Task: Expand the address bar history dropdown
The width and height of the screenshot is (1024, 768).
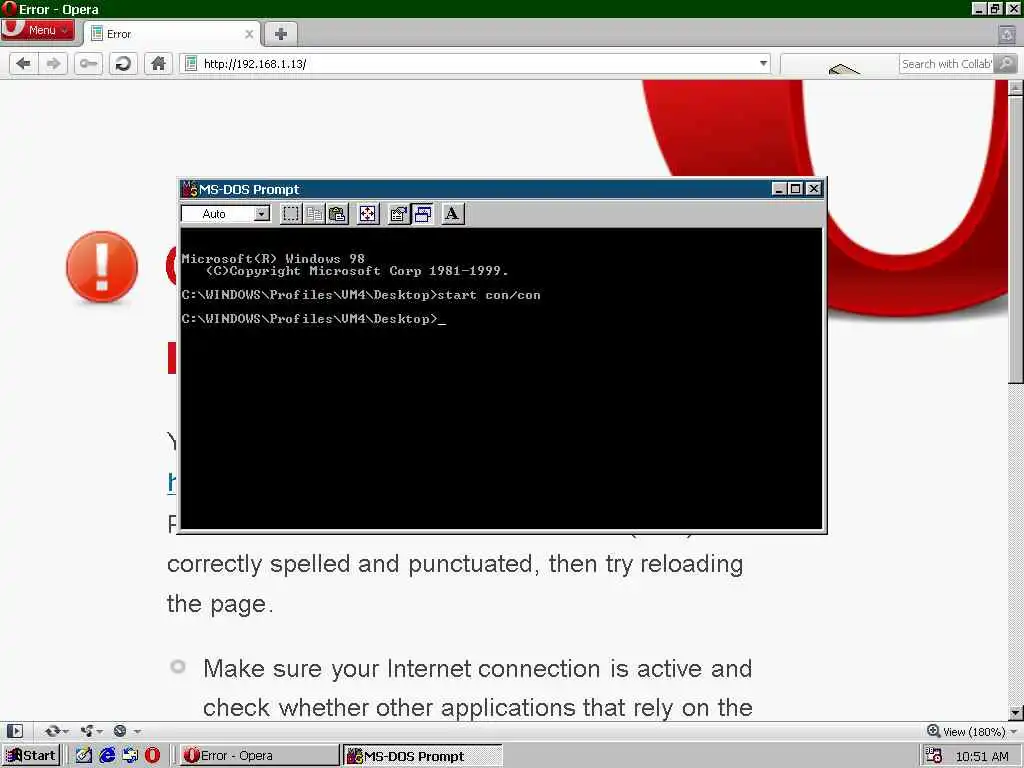Action: 763,63
